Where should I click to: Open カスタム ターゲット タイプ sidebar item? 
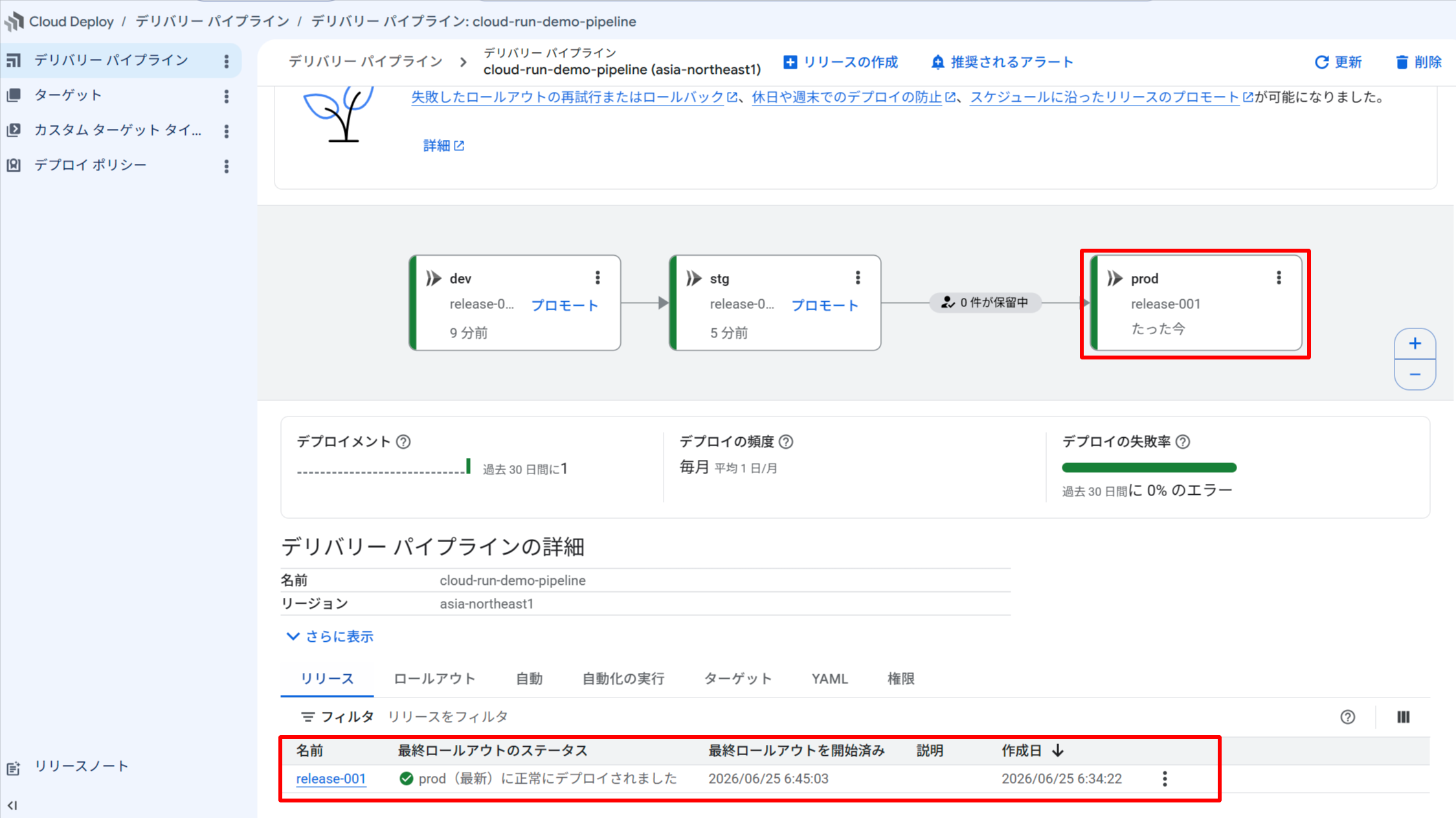[118, 130]
